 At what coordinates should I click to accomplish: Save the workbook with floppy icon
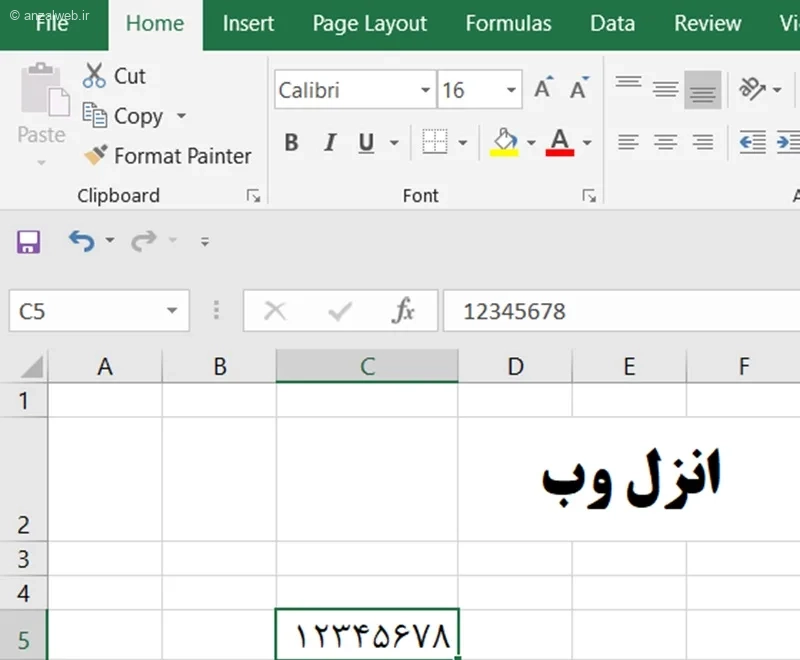(29, 242)
